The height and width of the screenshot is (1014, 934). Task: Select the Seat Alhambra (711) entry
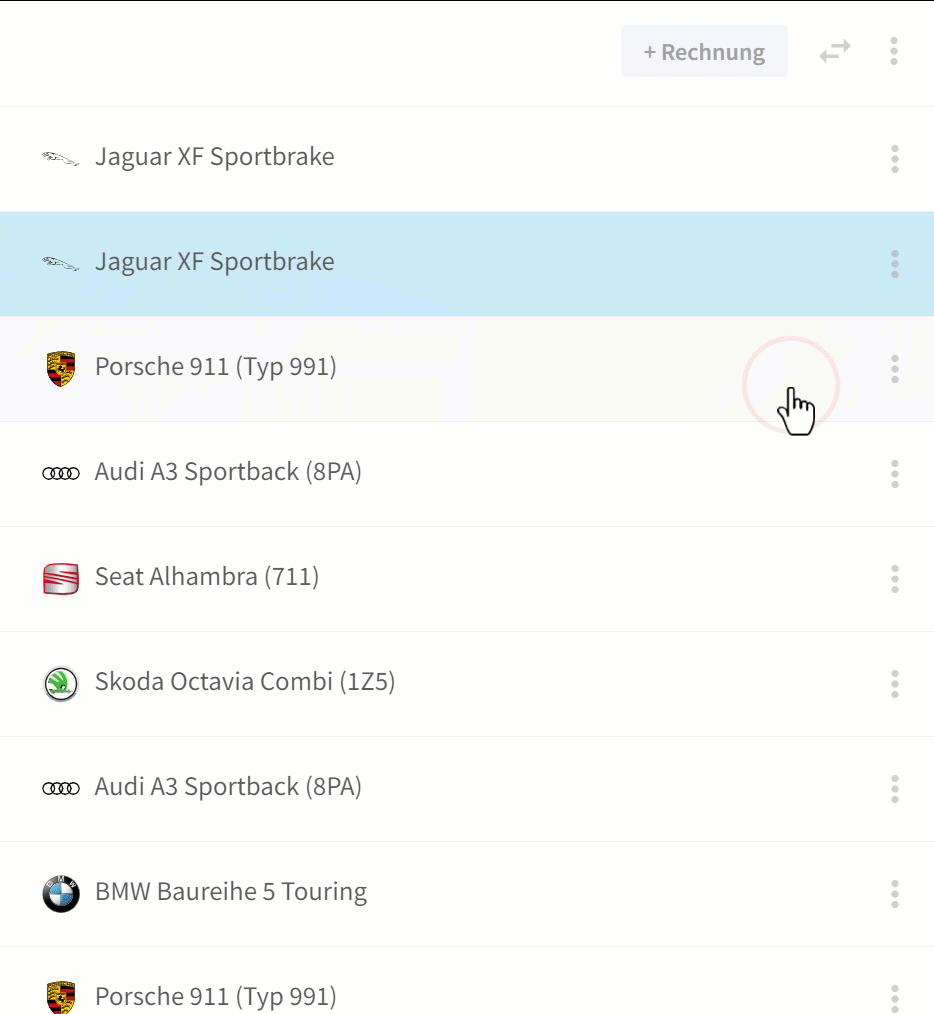point(467,579)
